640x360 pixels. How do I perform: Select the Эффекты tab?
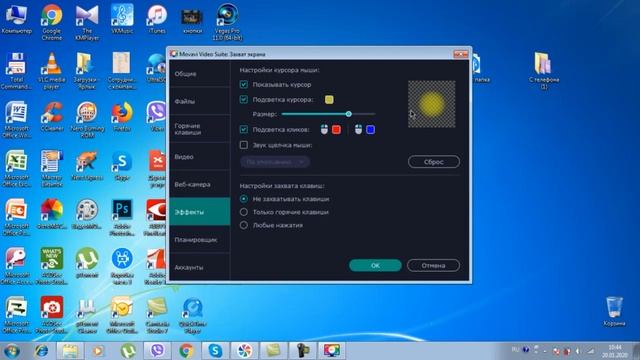click(x=200, y=212)
